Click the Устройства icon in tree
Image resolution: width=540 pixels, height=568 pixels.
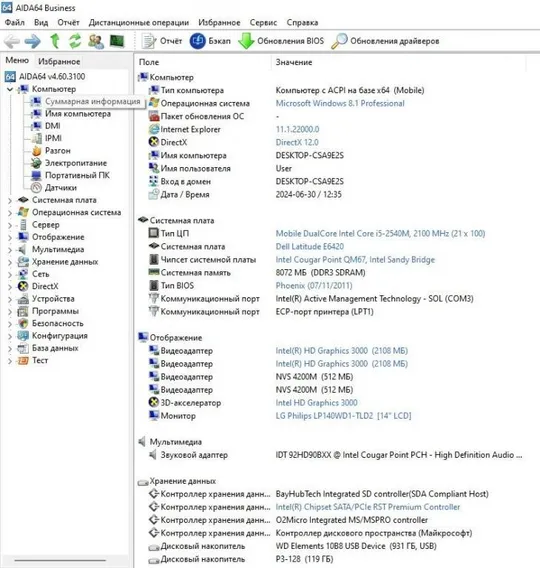[23, 299]
